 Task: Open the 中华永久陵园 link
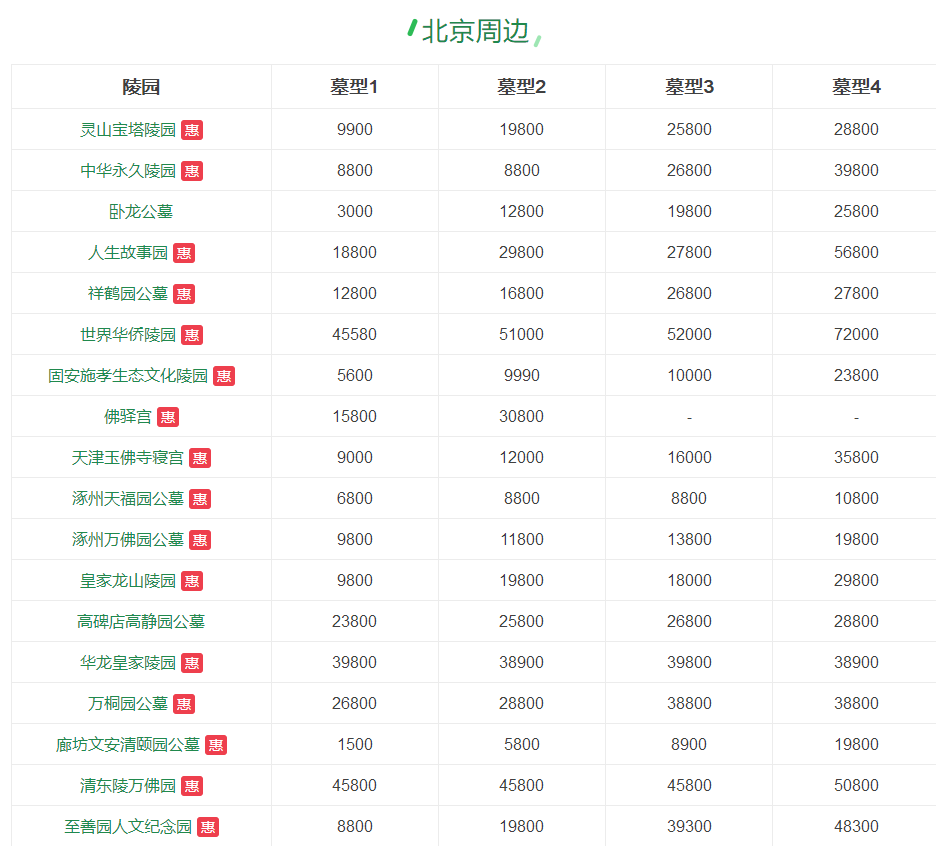tap(128, 171)
